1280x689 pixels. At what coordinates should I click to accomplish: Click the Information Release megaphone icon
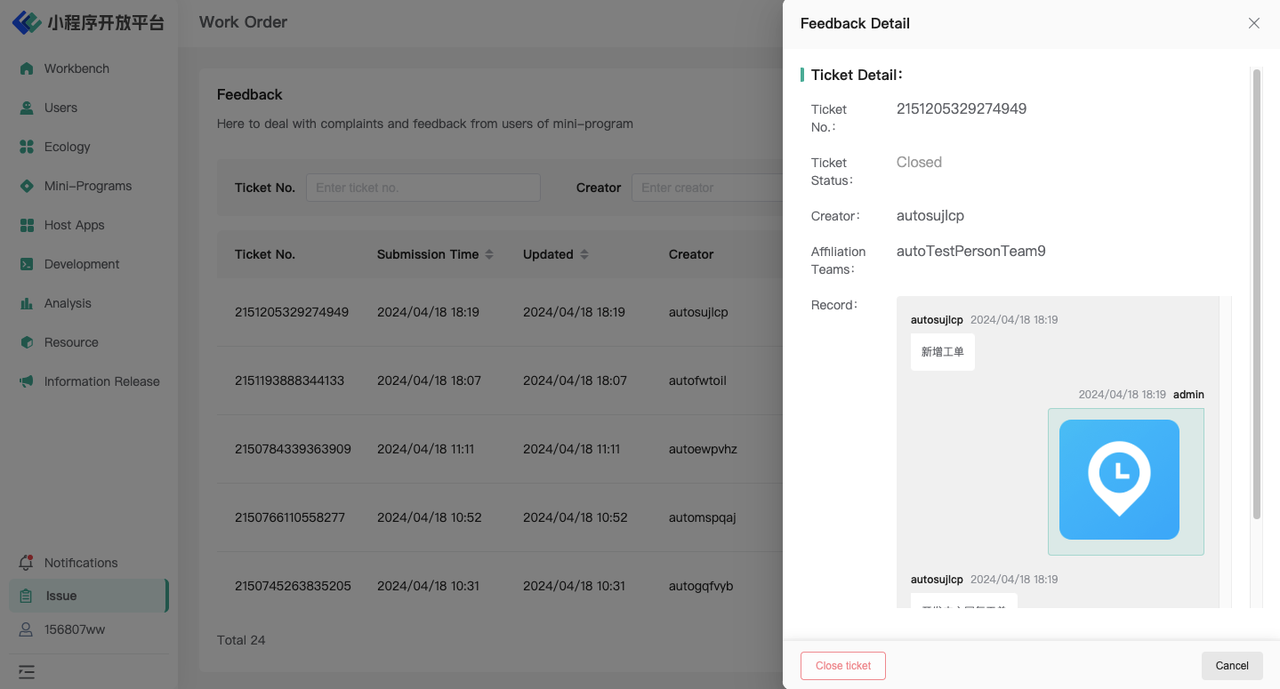click(x=27, y=381)
